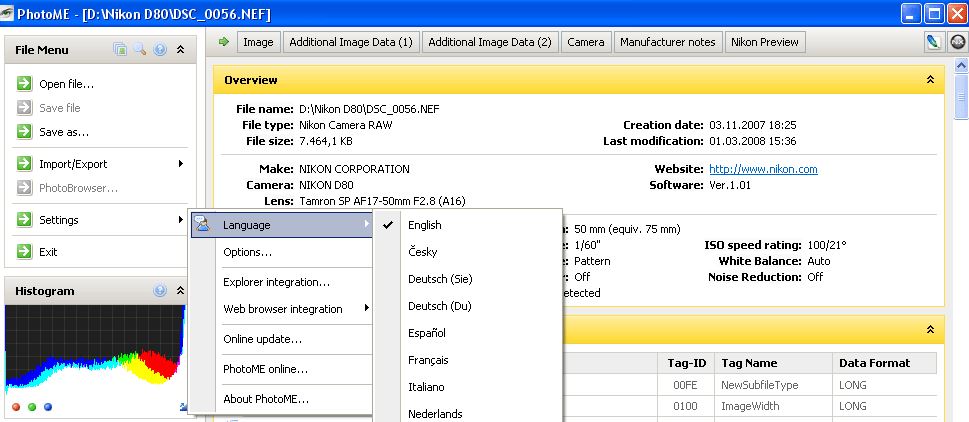Toggle the blue channel in histogram
The width and height of the screenshot is (969, 422).
click(48, 407)
